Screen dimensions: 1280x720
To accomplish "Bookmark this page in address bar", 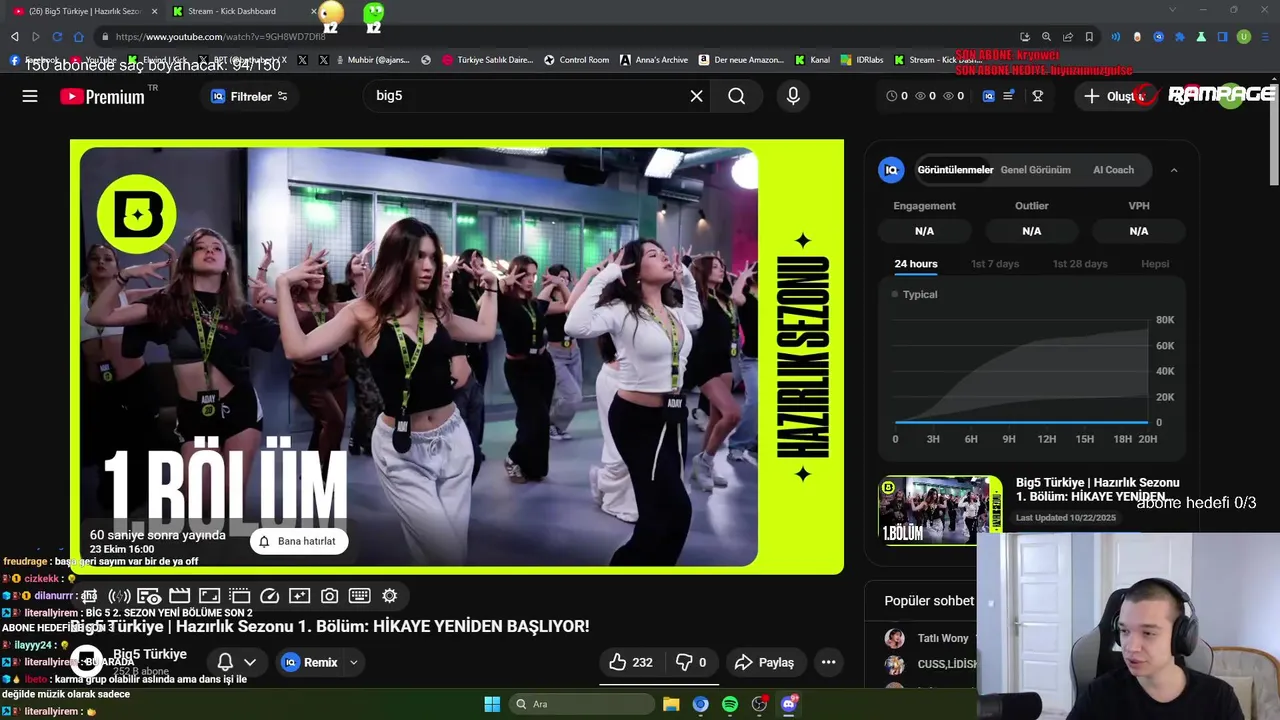I will coord(1089,37).
